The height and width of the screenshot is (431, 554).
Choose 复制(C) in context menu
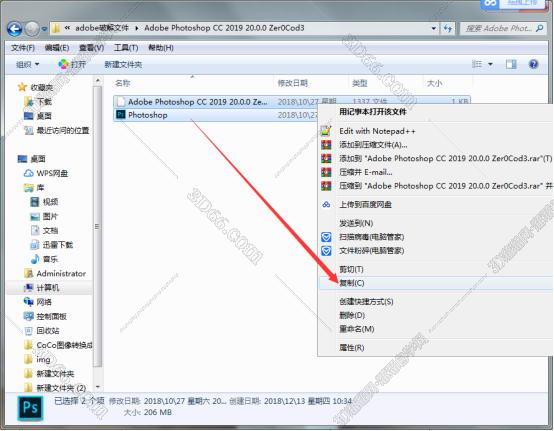[352, 283]
